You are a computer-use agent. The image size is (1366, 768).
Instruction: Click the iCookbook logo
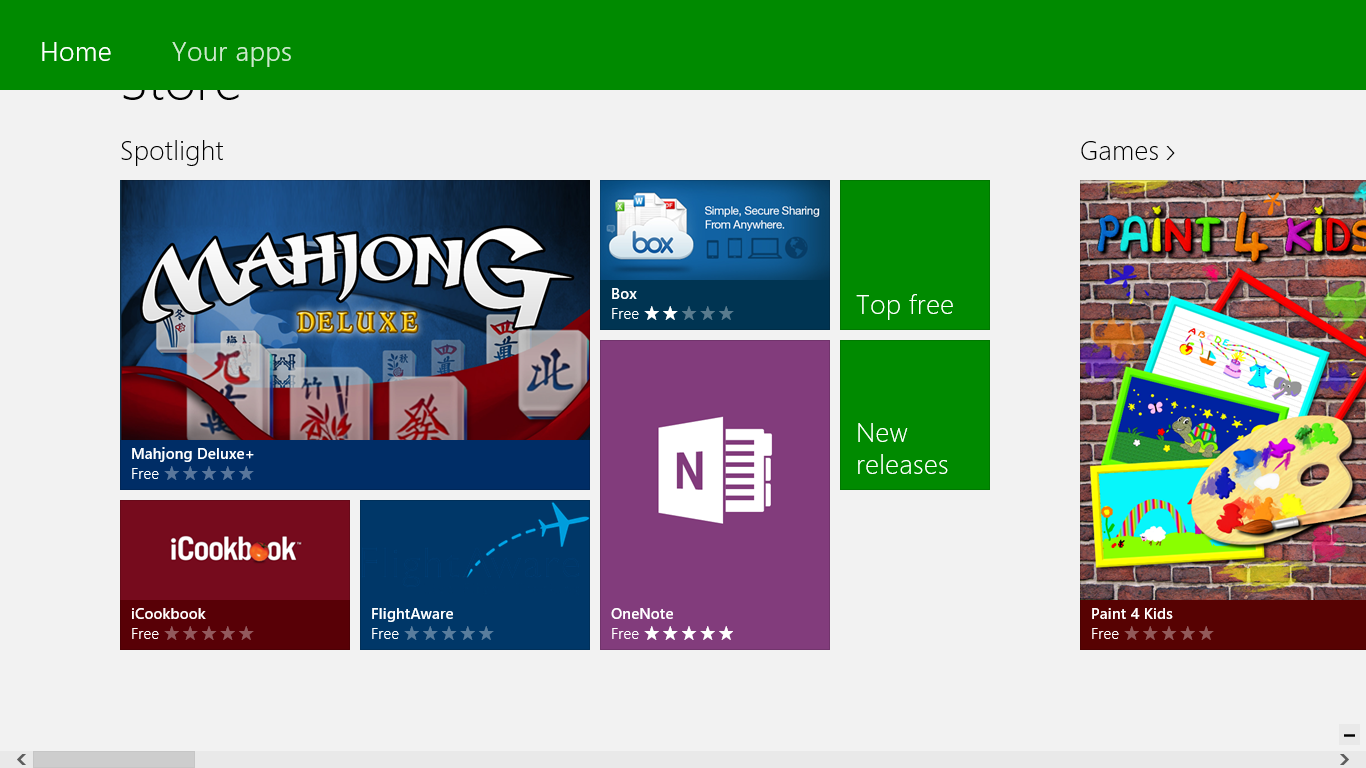tap(234, 548)
